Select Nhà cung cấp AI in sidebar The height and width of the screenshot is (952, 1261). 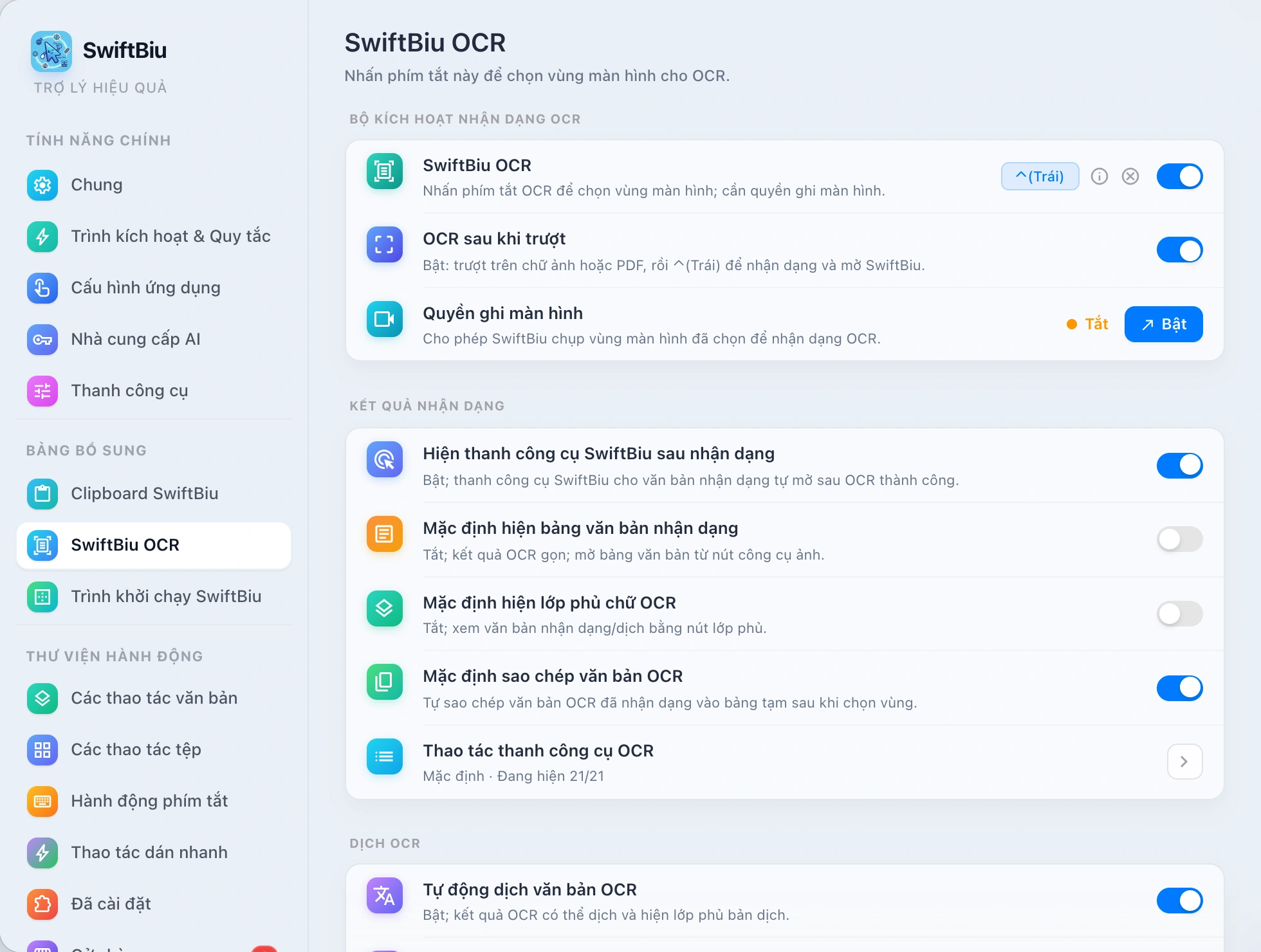(x=154, y=340)
